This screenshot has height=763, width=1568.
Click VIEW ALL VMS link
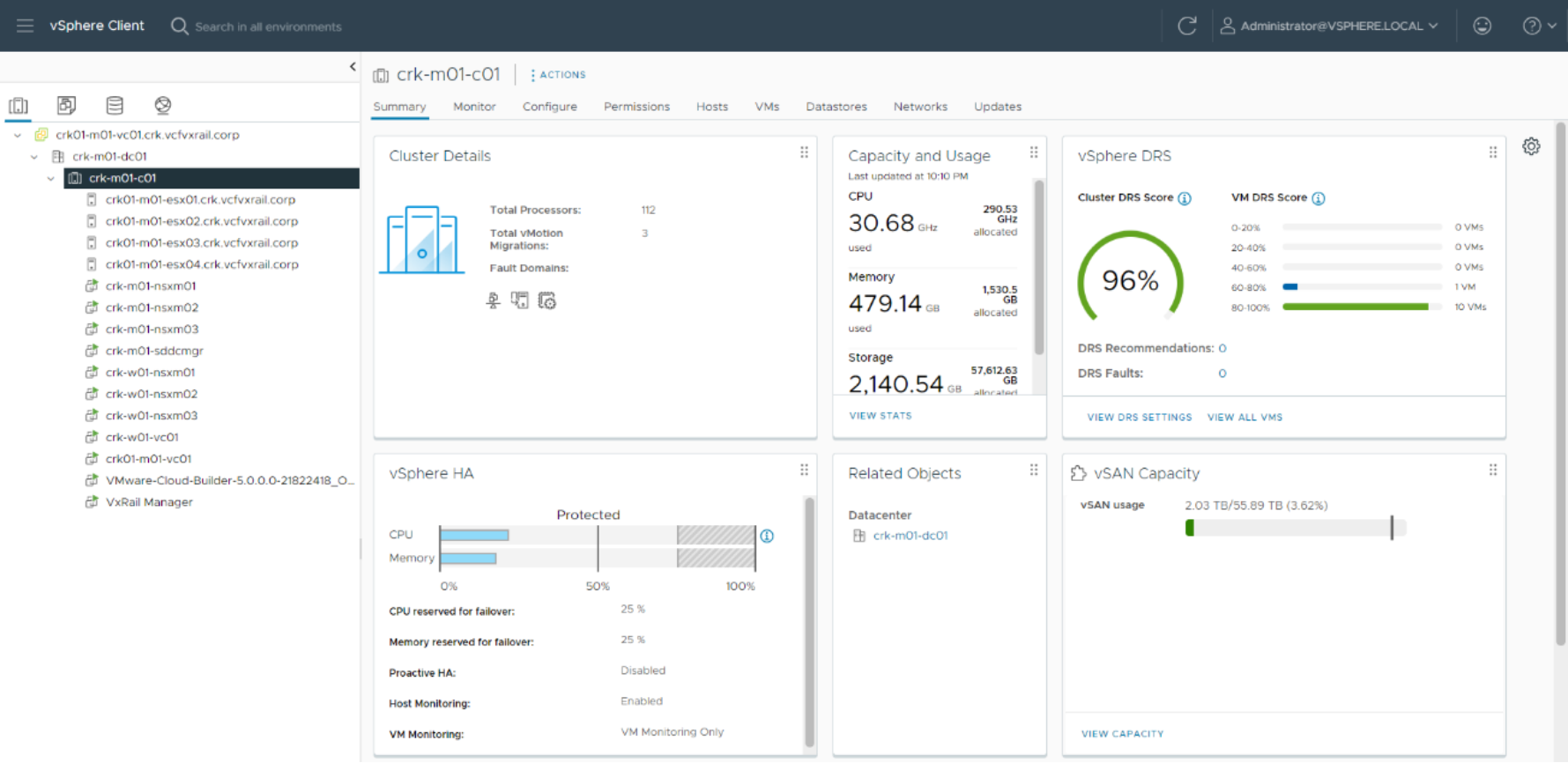point(1245,418)
